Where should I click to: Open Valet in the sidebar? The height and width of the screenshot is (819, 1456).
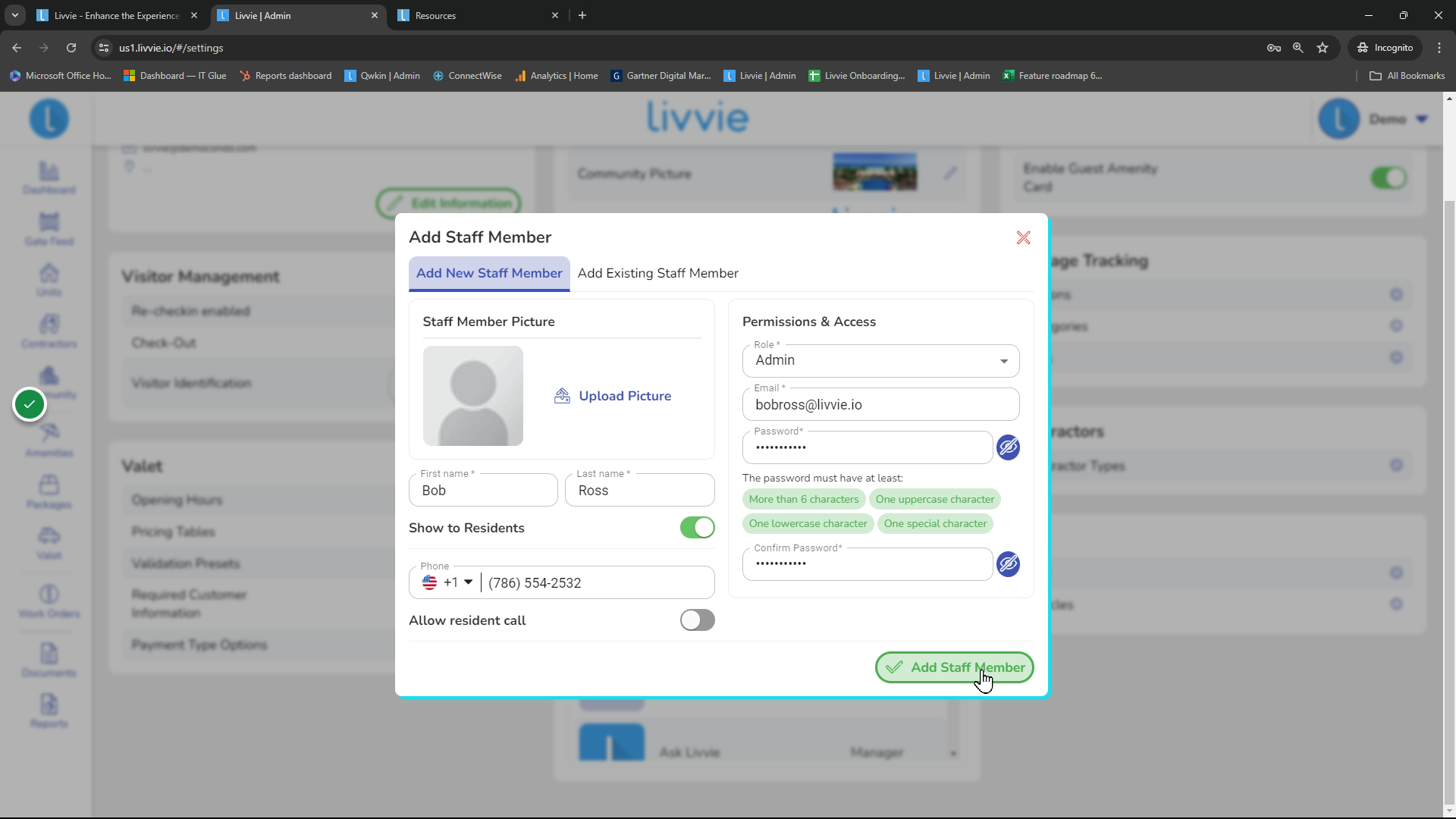coord(49,544)
